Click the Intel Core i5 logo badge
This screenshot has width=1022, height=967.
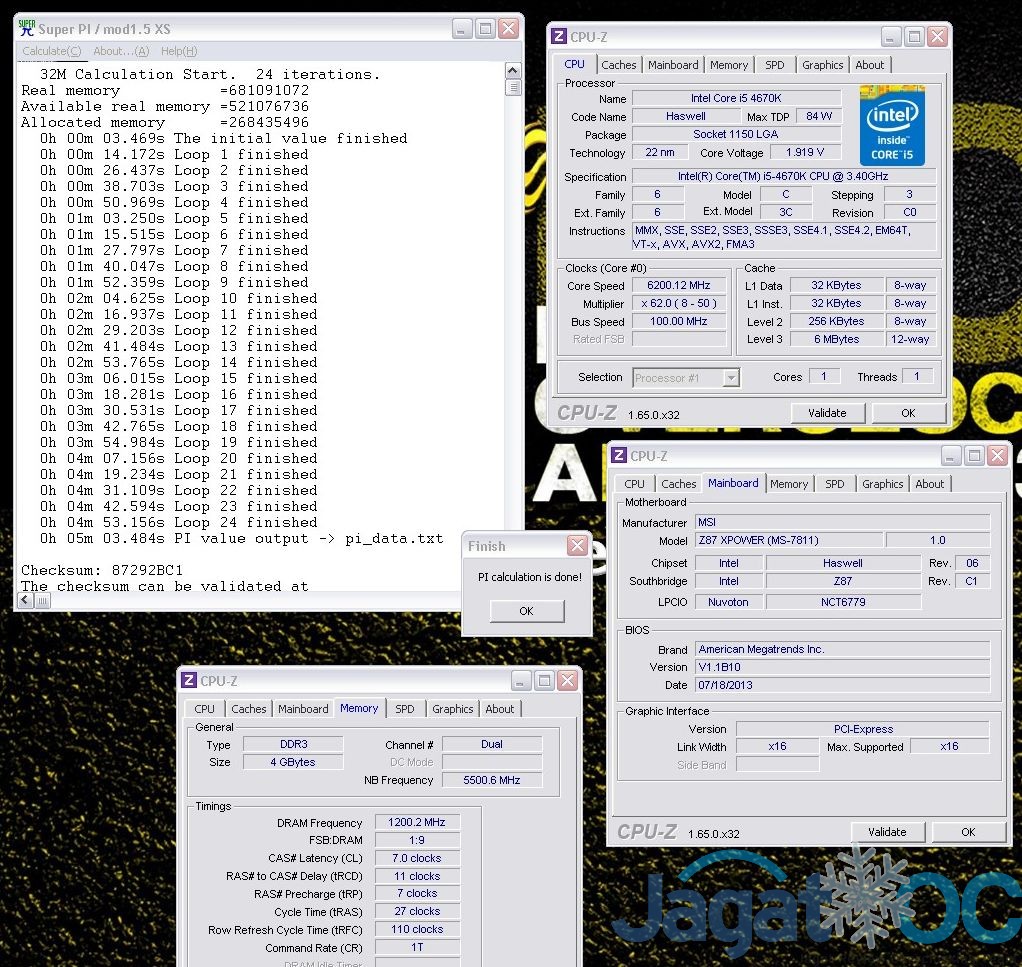[892, 125]
